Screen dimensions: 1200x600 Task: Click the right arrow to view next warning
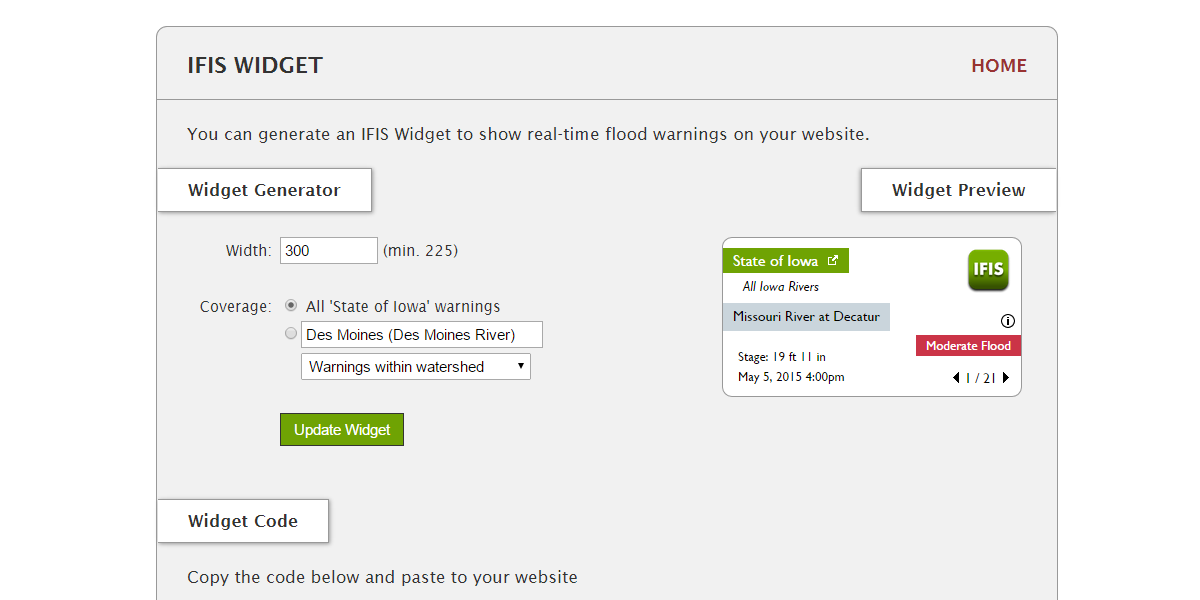pos(1006,378)
